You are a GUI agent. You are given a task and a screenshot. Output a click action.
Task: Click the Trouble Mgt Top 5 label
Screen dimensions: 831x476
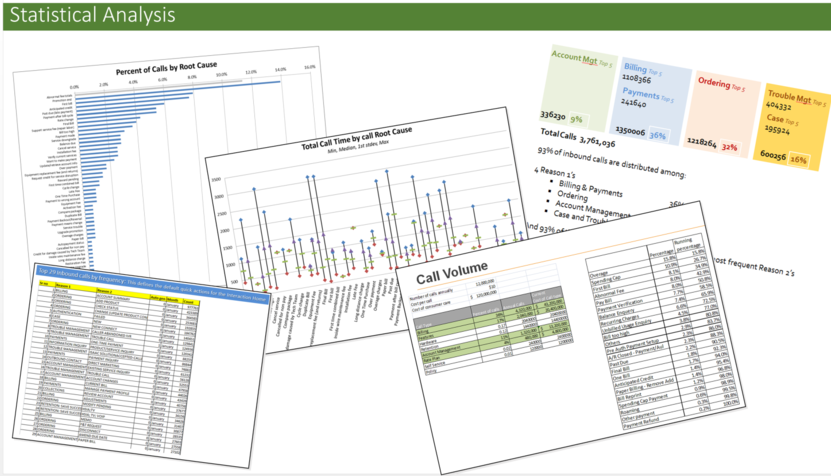pos(797,98)
